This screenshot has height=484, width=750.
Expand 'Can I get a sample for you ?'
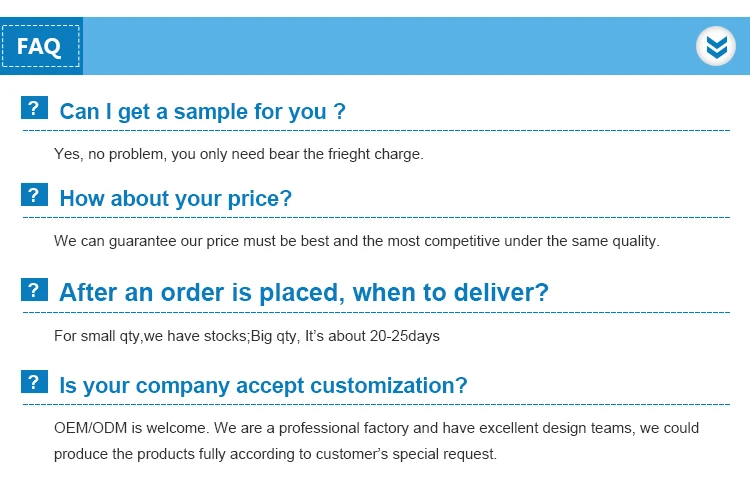(x=203, y=111)
